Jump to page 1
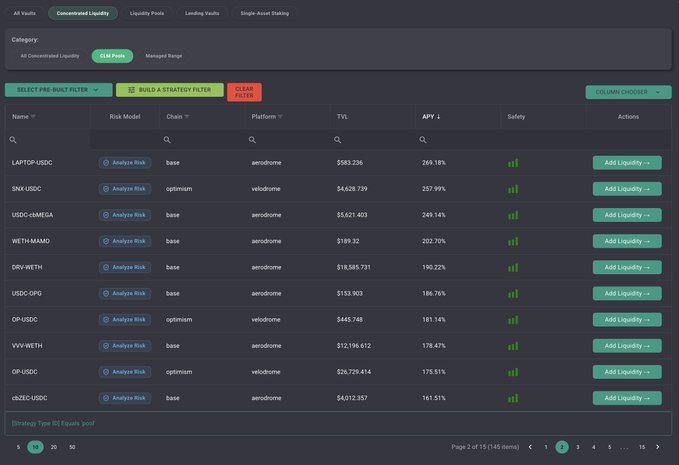Viewport: 679px width, 465px height. tap(546, 447)
